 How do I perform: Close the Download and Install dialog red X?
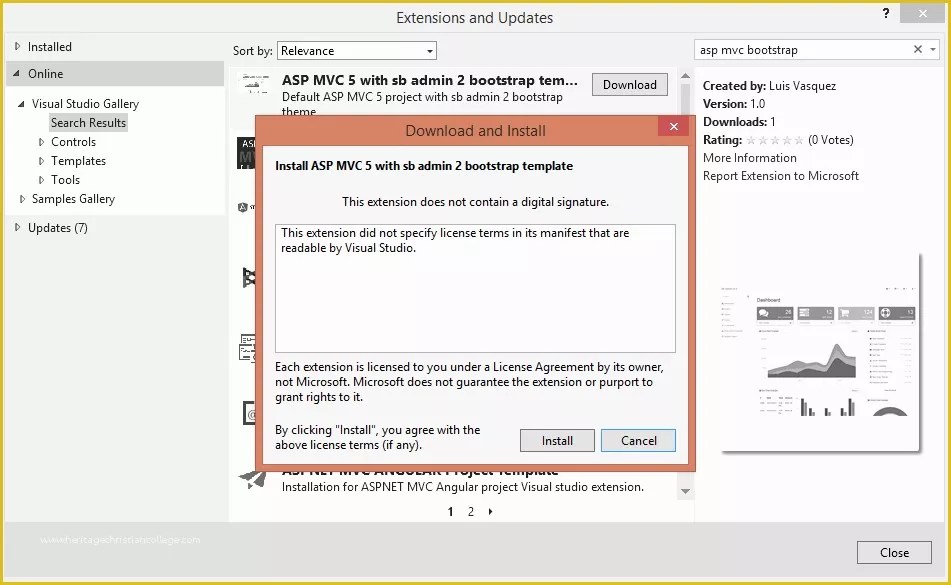pos(673,126)
